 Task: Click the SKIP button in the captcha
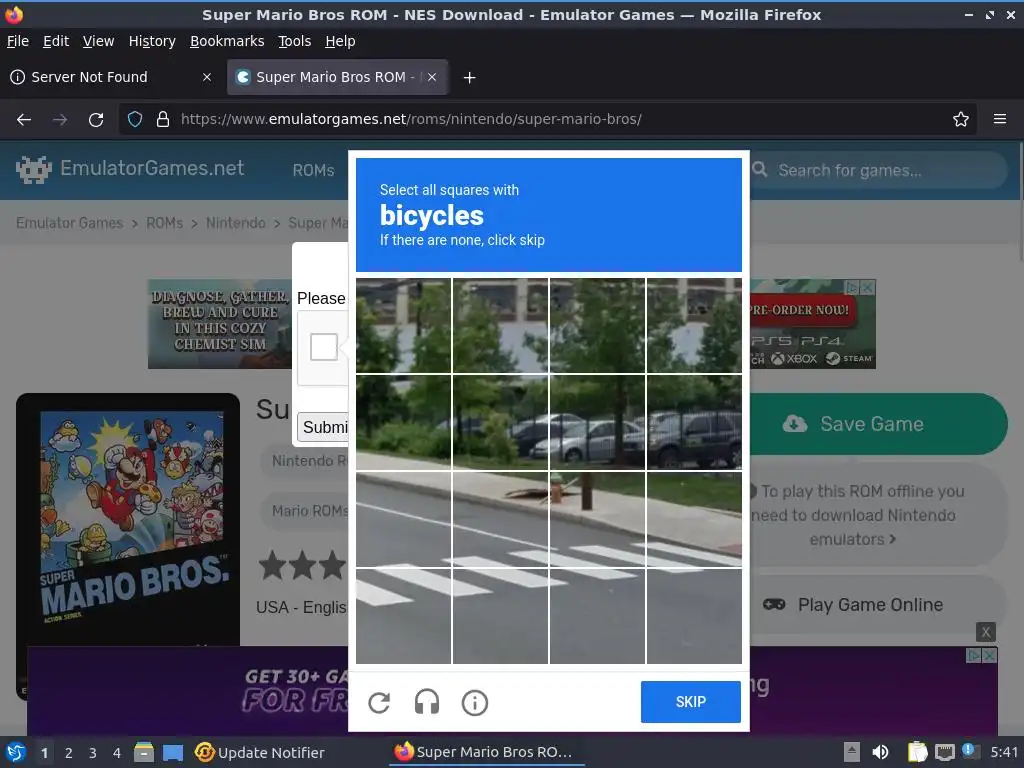tap(690, 702)
